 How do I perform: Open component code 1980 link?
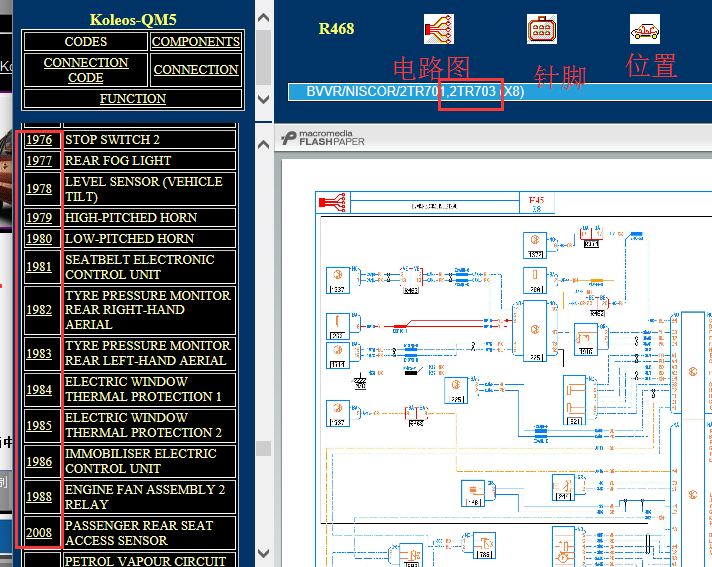click(x=39, y=238)
